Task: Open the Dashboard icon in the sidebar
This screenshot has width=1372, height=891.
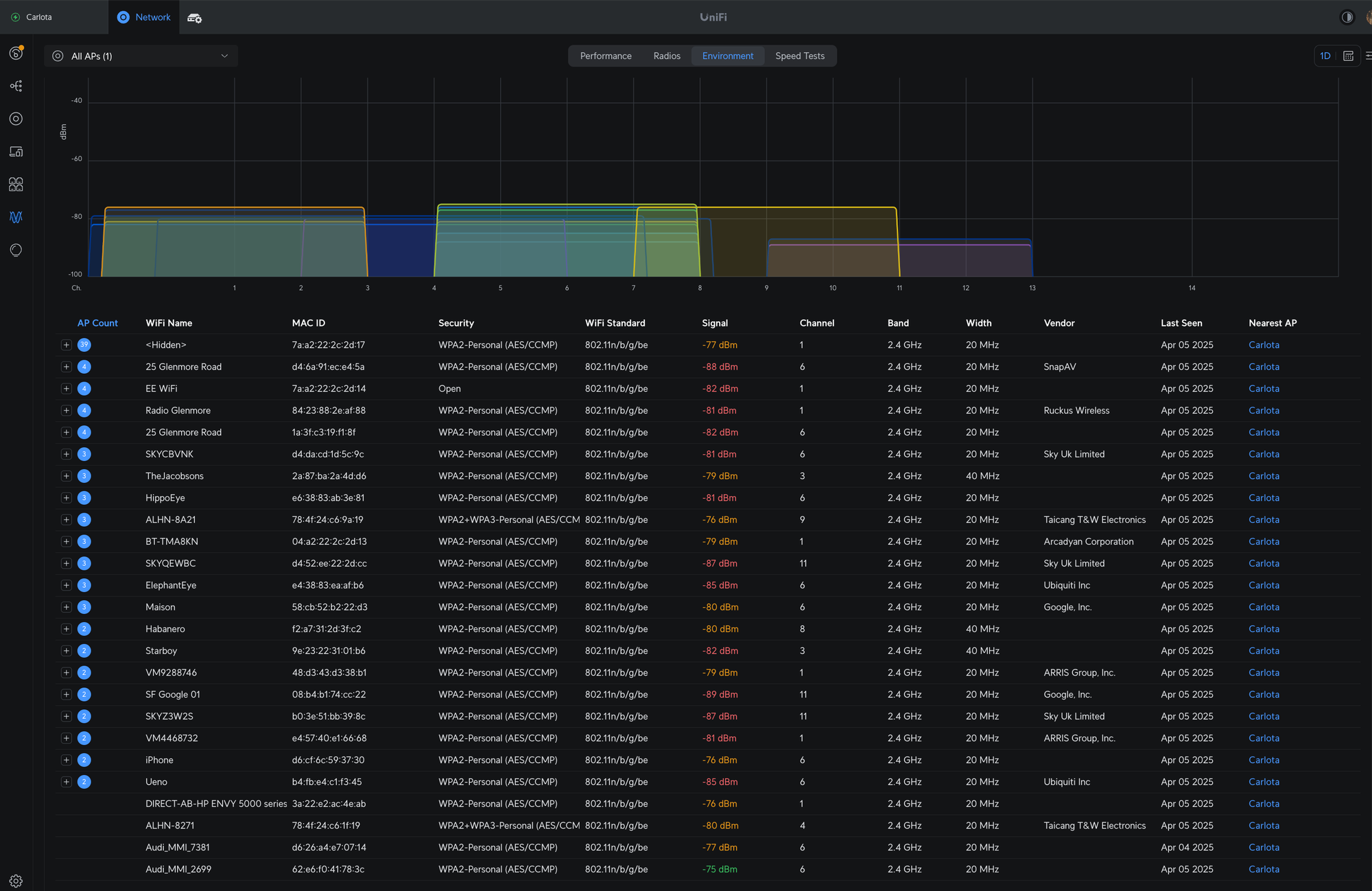Action: click(x=16, y=53)
